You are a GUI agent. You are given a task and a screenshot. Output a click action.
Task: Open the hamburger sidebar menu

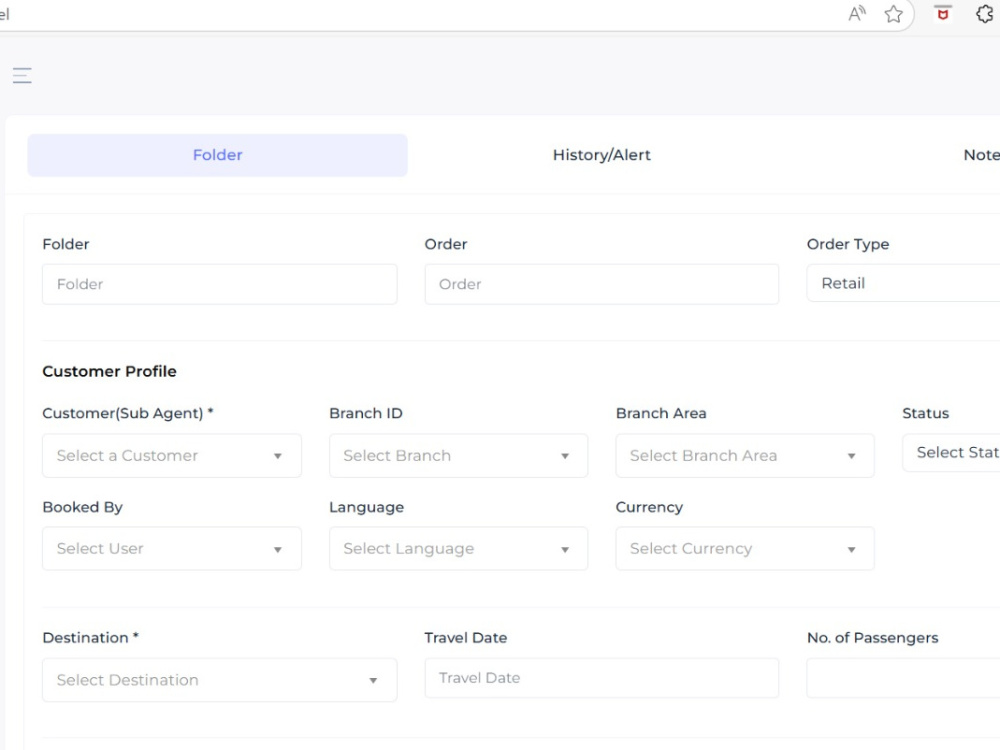click(x=22, y=75)
